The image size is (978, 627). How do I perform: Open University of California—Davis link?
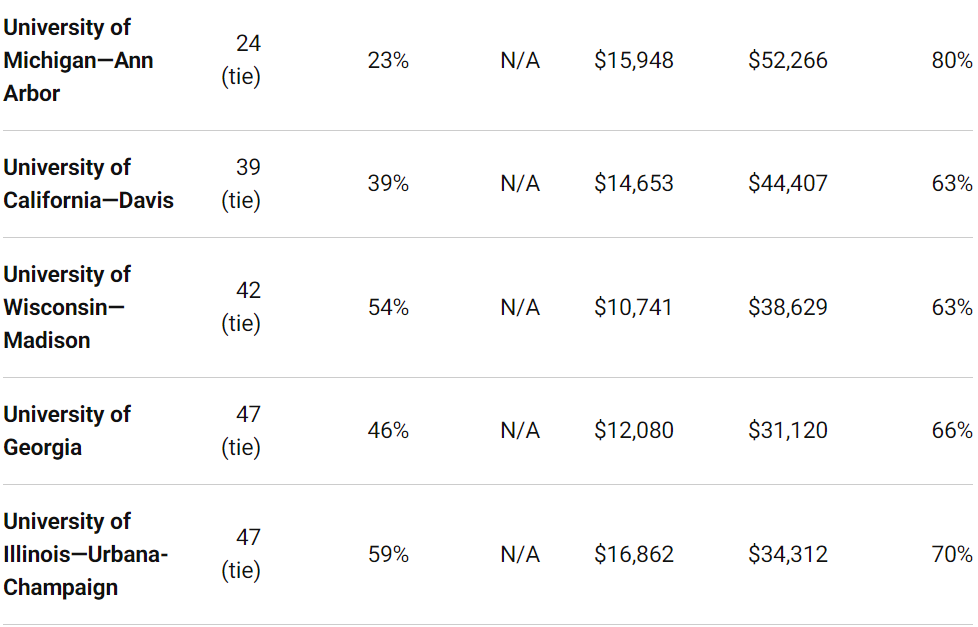click(89, 183)
